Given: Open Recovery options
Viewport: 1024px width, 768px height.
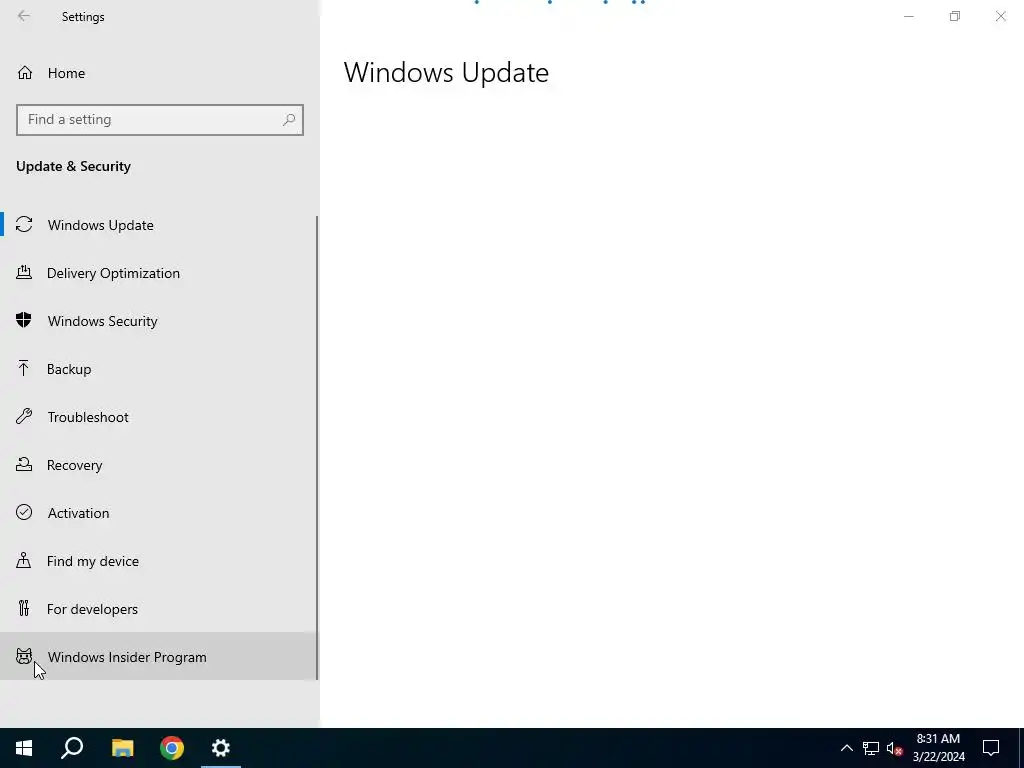Looking at the screenshot, I should pos(159,465).
